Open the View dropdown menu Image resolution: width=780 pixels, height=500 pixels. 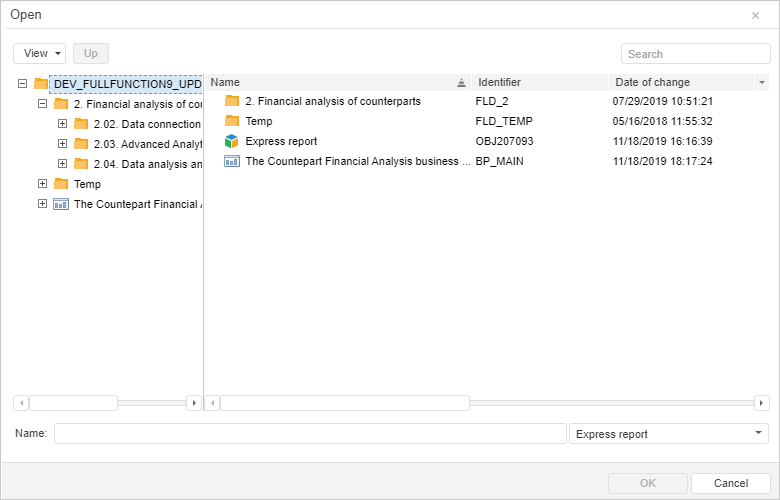(40, 54)
